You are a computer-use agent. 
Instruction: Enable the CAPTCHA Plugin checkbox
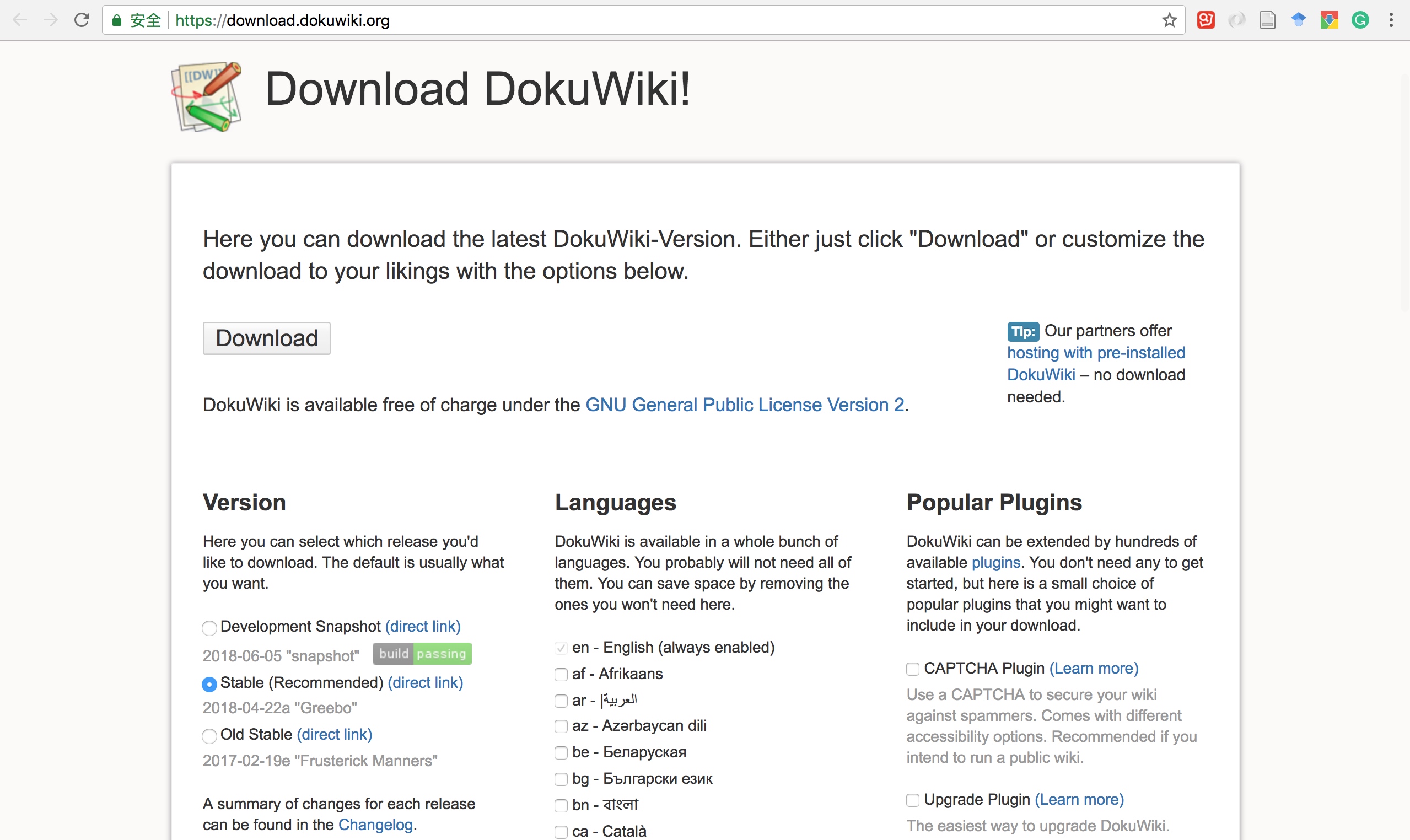tap(912, 669)
